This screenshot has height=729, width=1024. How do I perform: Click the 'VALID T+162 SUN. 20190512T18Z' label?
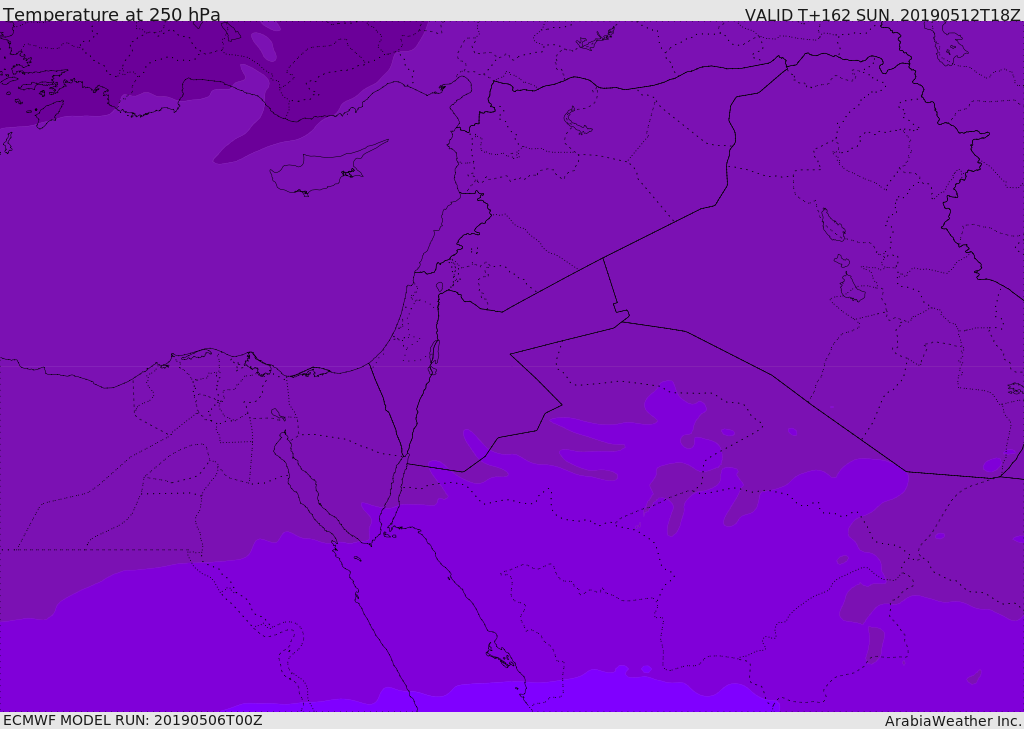(882, 14)
